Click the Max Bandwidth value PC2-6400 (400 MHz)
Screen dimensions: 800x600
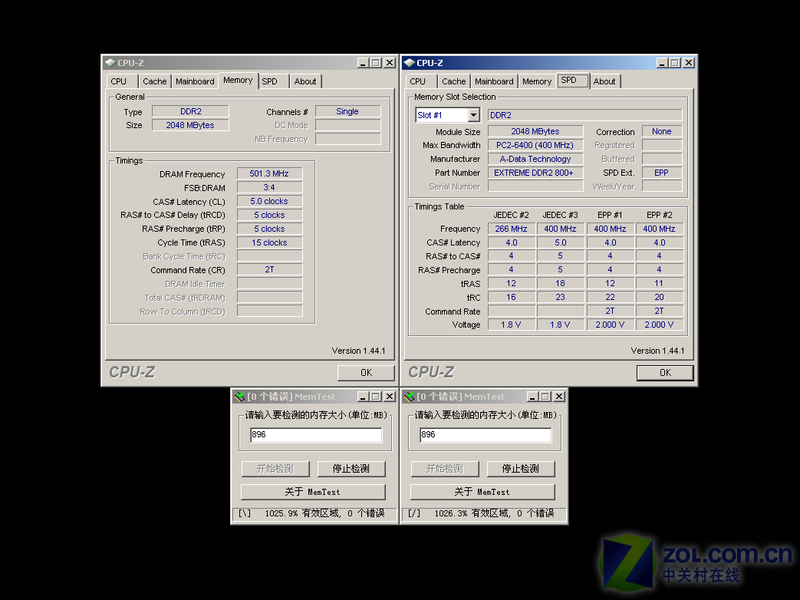[x=535, y=145]
